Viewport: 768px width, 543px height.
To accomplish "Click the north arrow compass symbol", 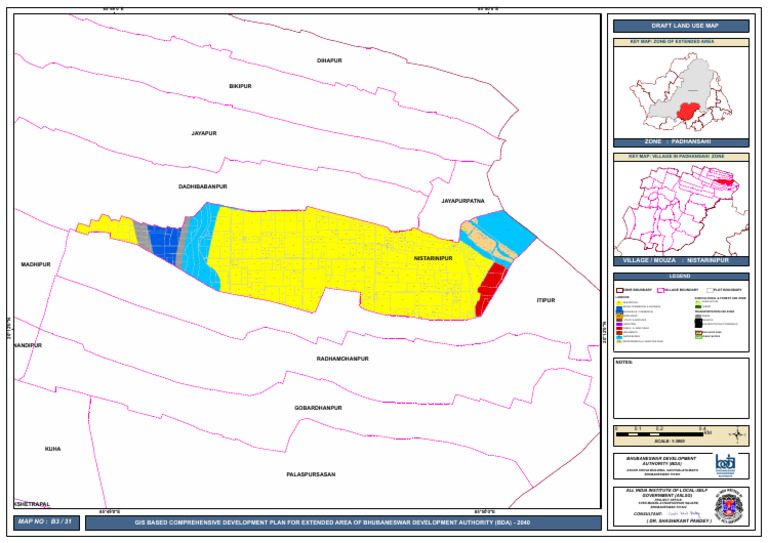I will click(x=738, y=434).
